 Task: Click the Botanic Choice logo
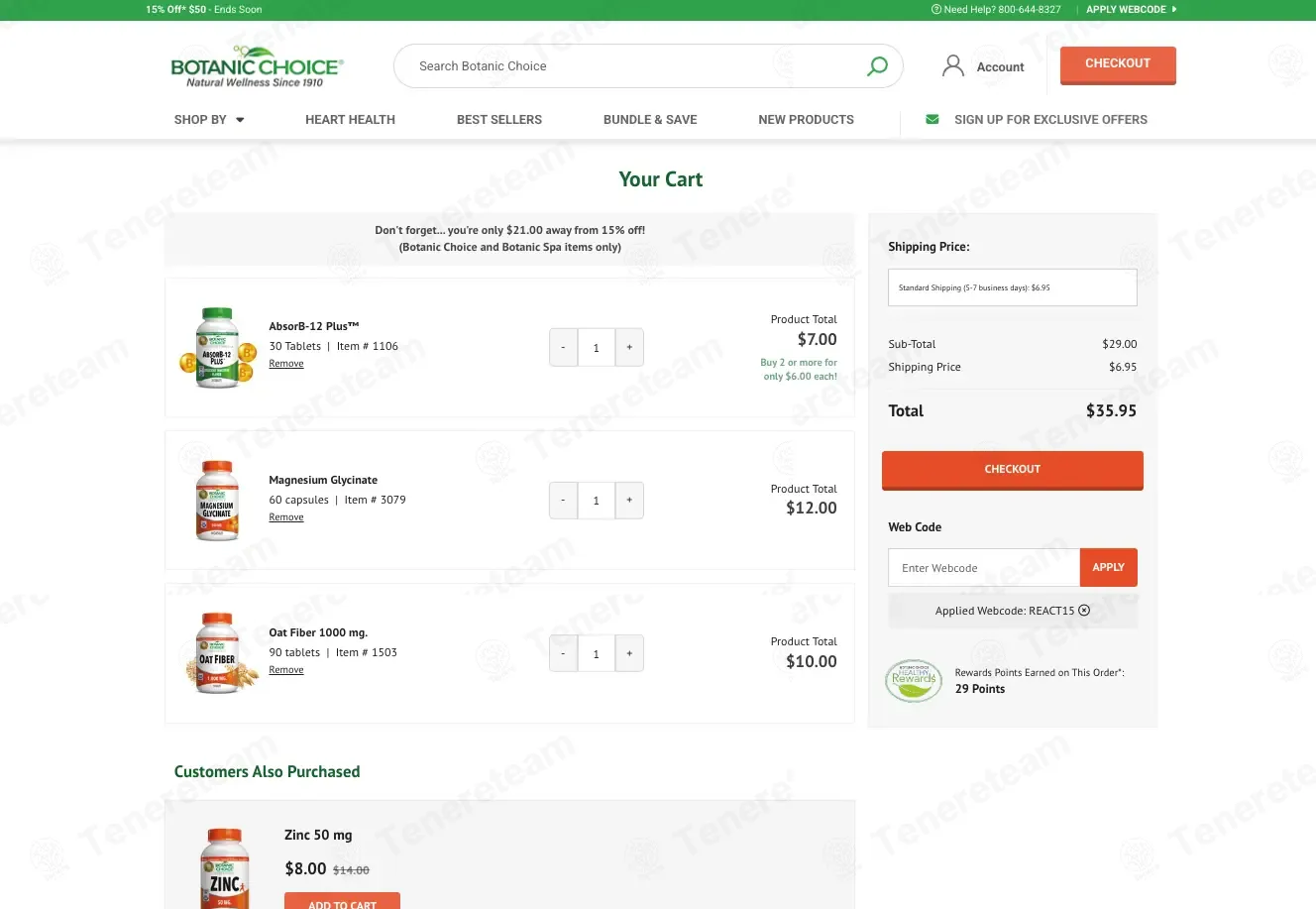[x=257, y=66]
